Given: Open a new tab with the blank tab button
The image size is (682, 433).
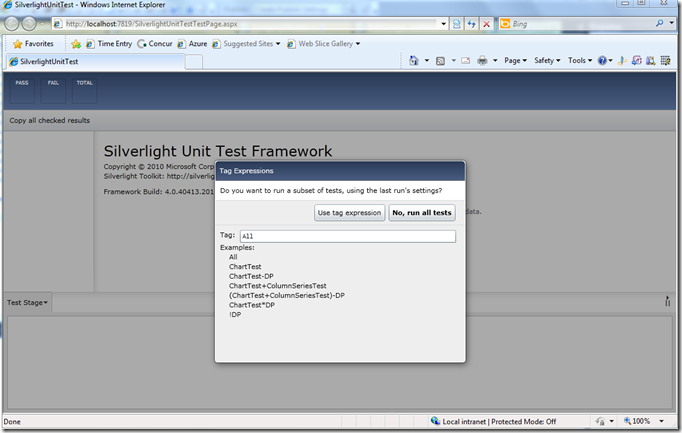Looking at the screenshot, I should [x=194, y=62].
